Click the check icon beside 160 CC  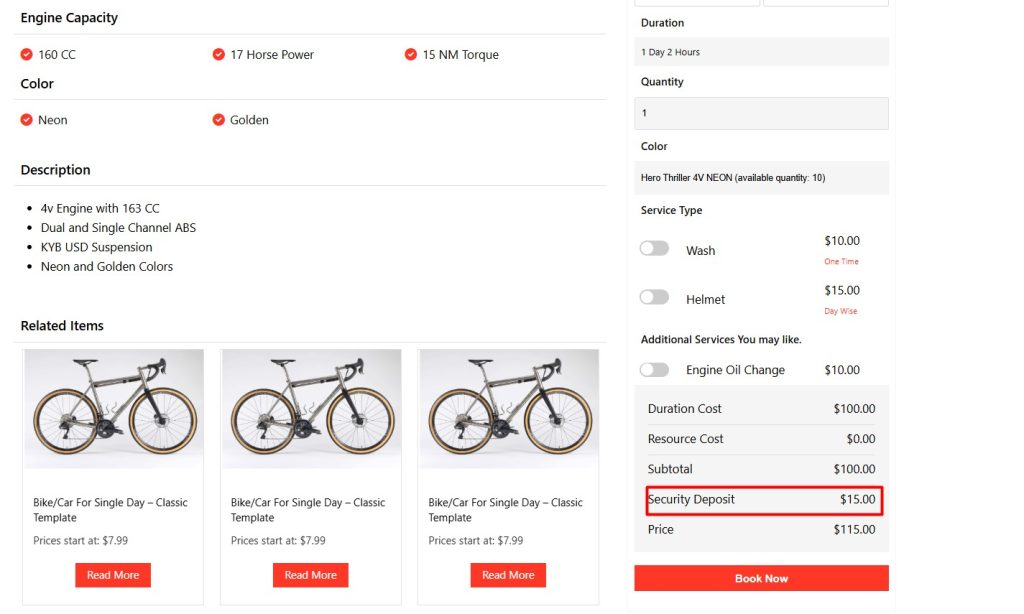tap(26, 54)
